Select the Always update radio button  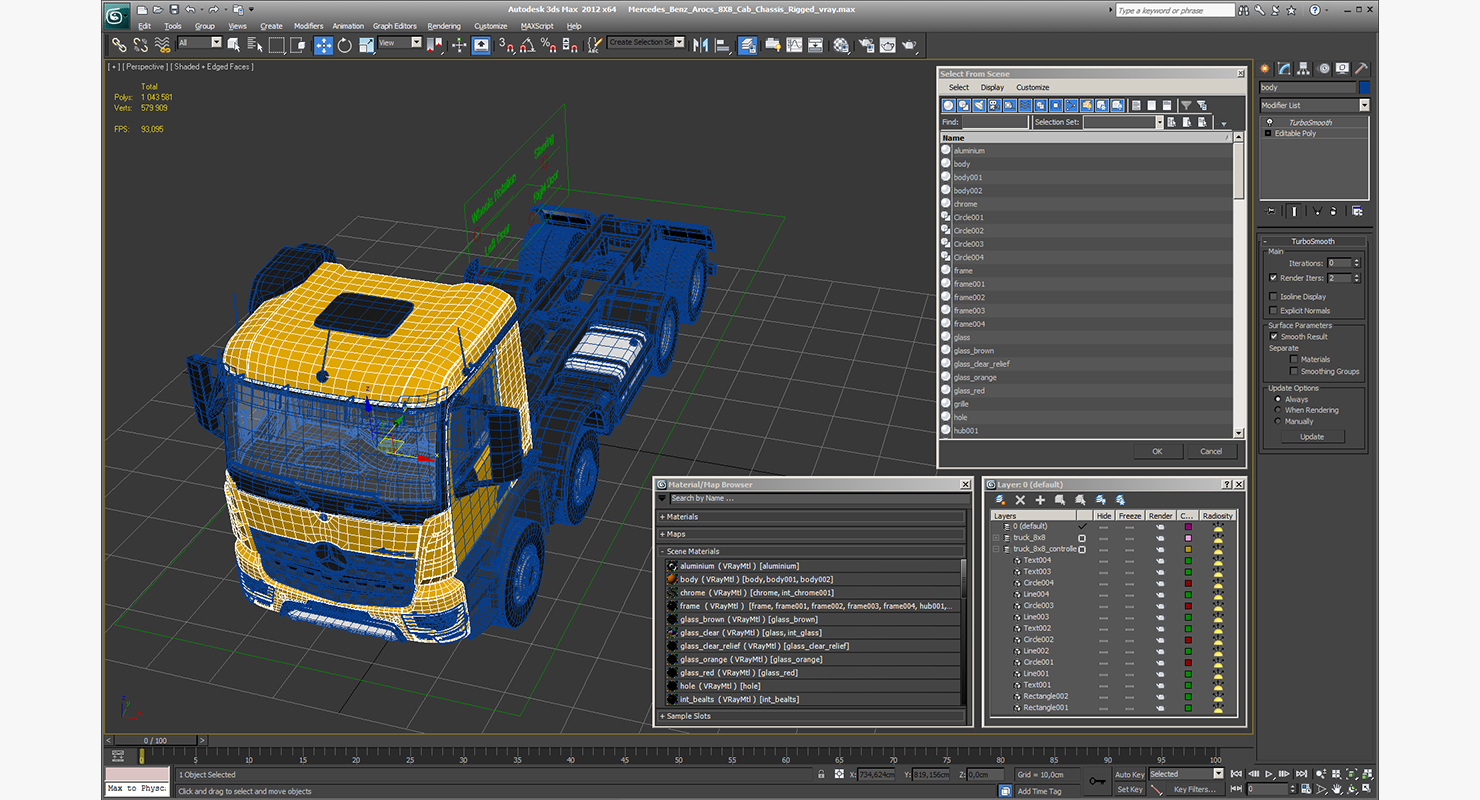point(1278,399)
